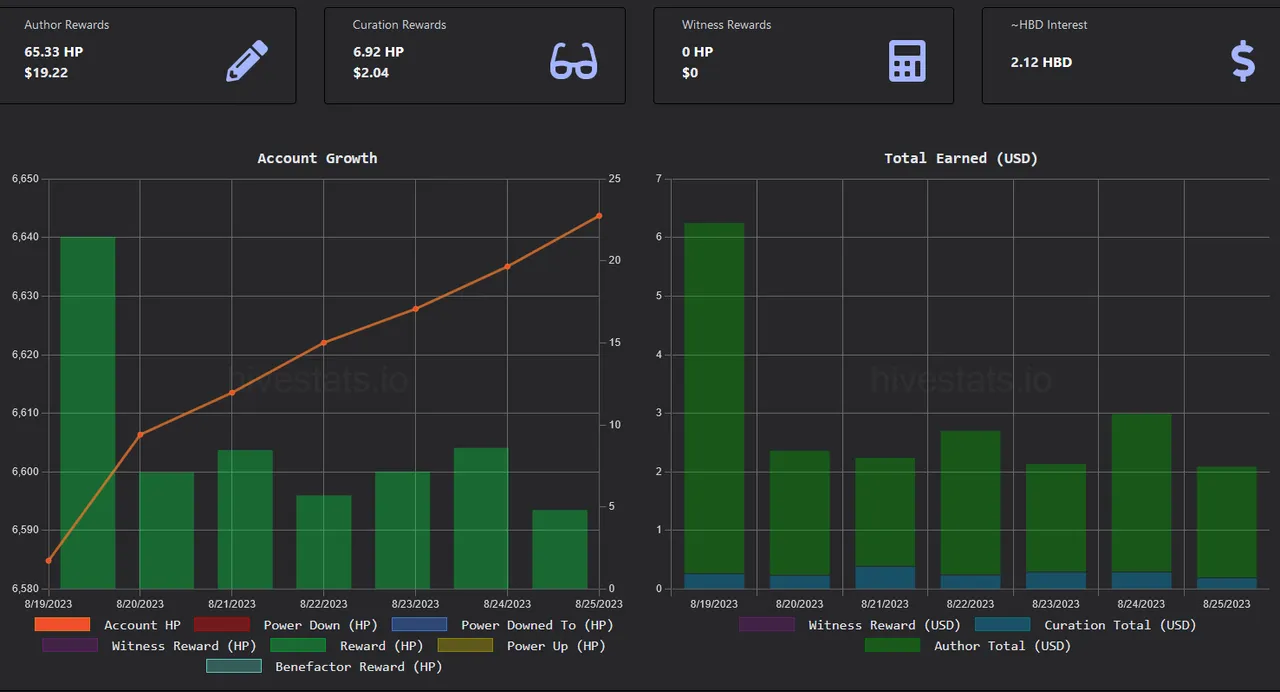1280x692 pixels.
Task: Click the calculator icon in Witness Rewards
Action: 907,61
